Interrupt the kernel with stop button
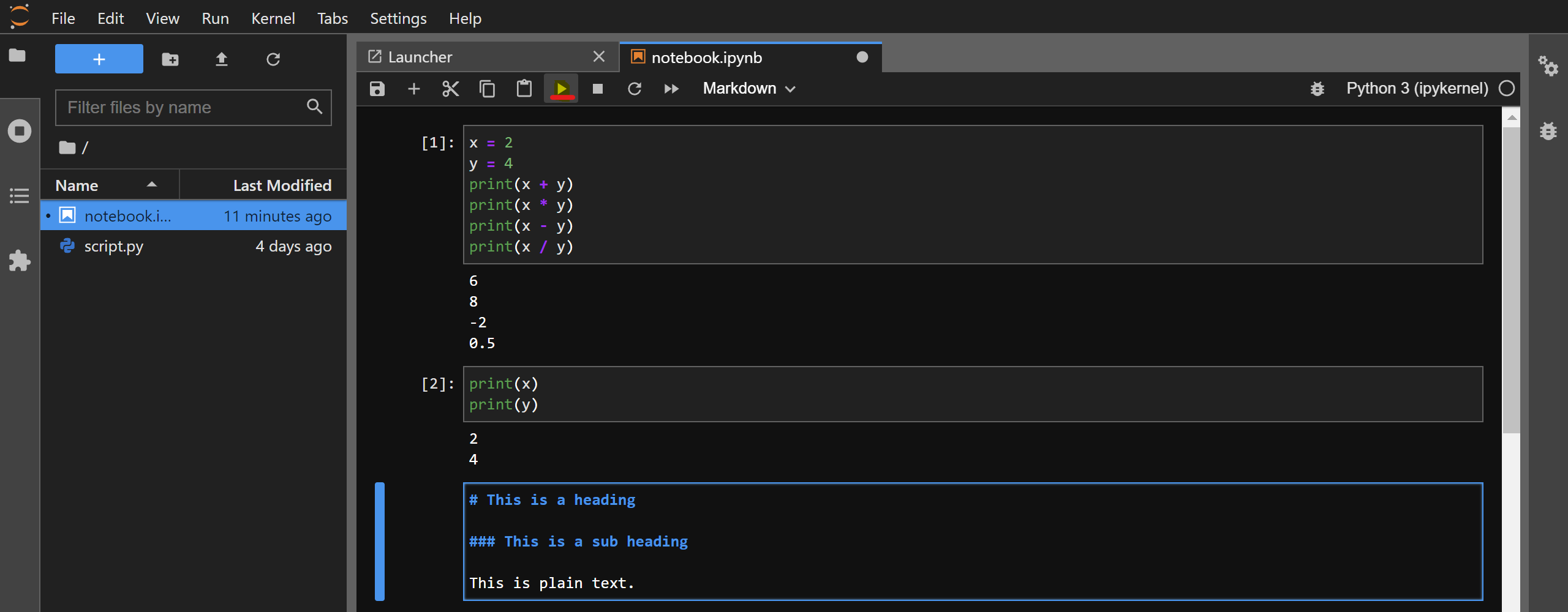1568x612 pixels. coord(598,89)
